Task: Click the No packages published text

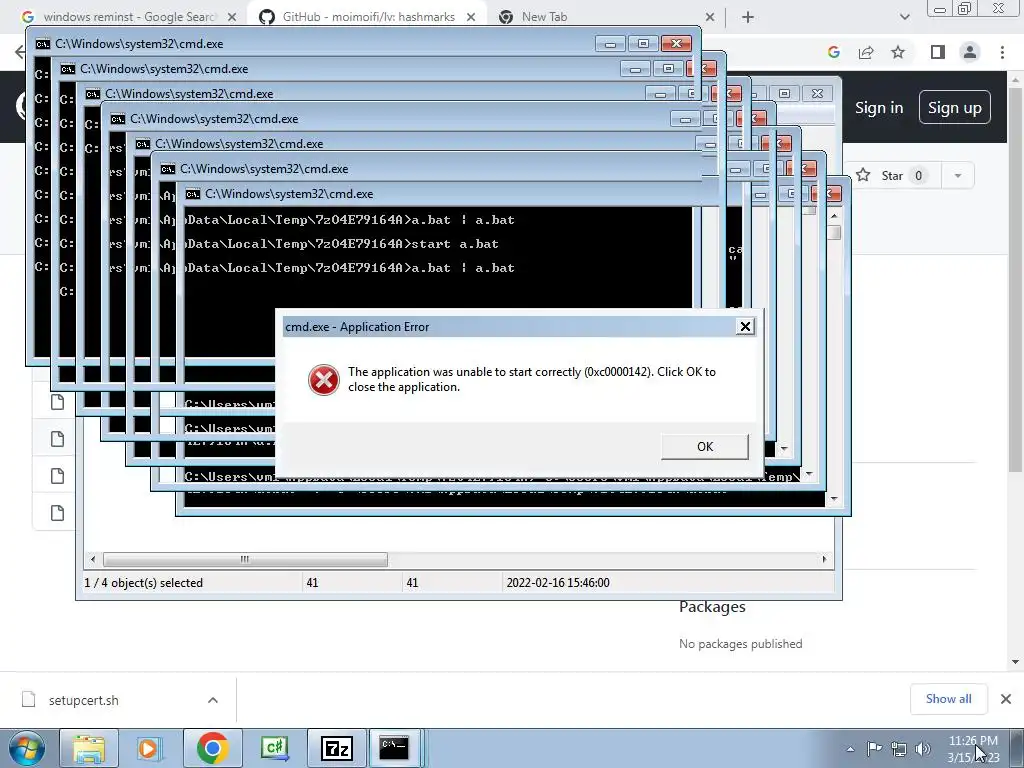Action: tap(741, 644)
